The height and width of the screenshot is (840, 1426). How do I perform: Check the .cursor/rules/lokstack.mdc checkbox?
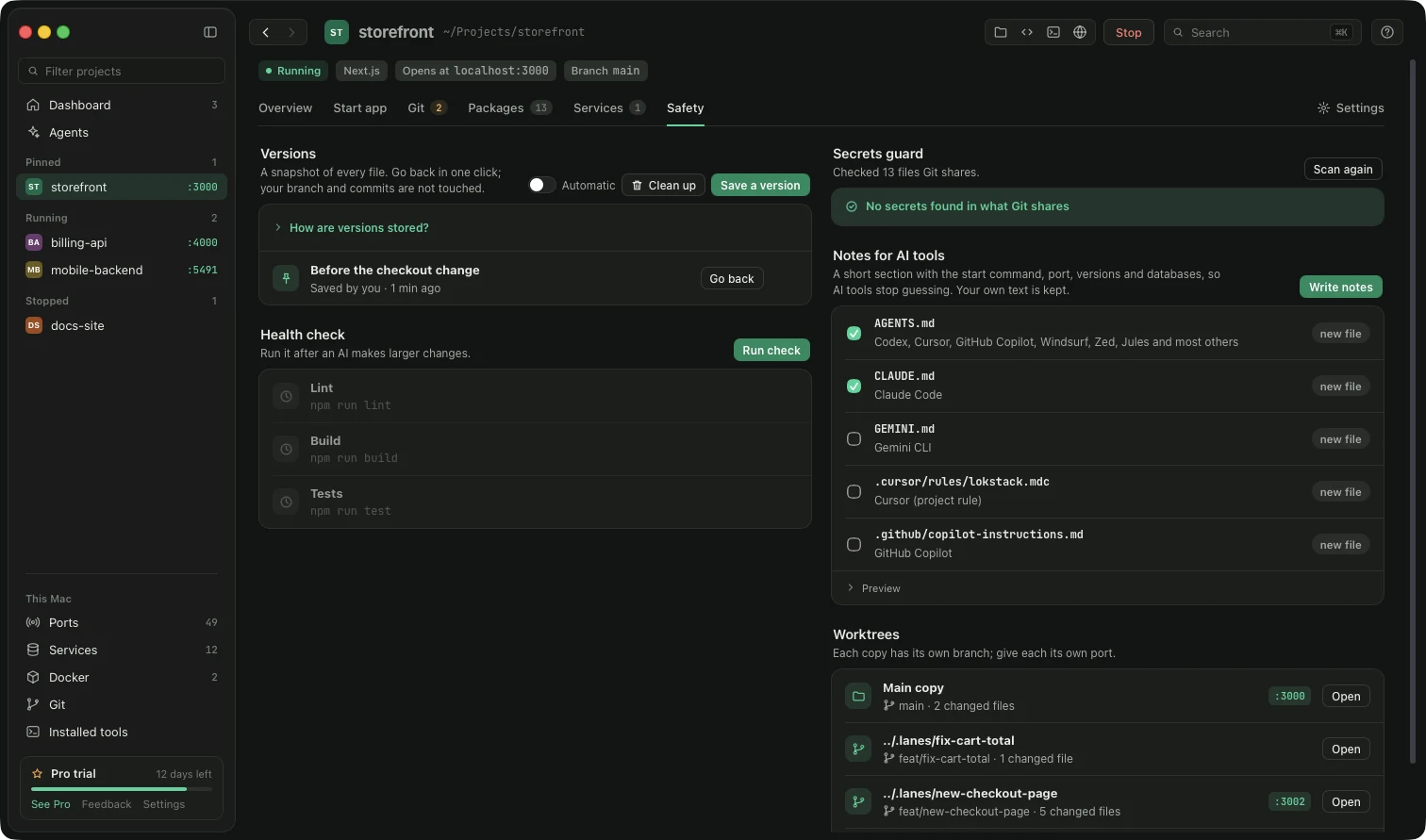pos(854,492)
